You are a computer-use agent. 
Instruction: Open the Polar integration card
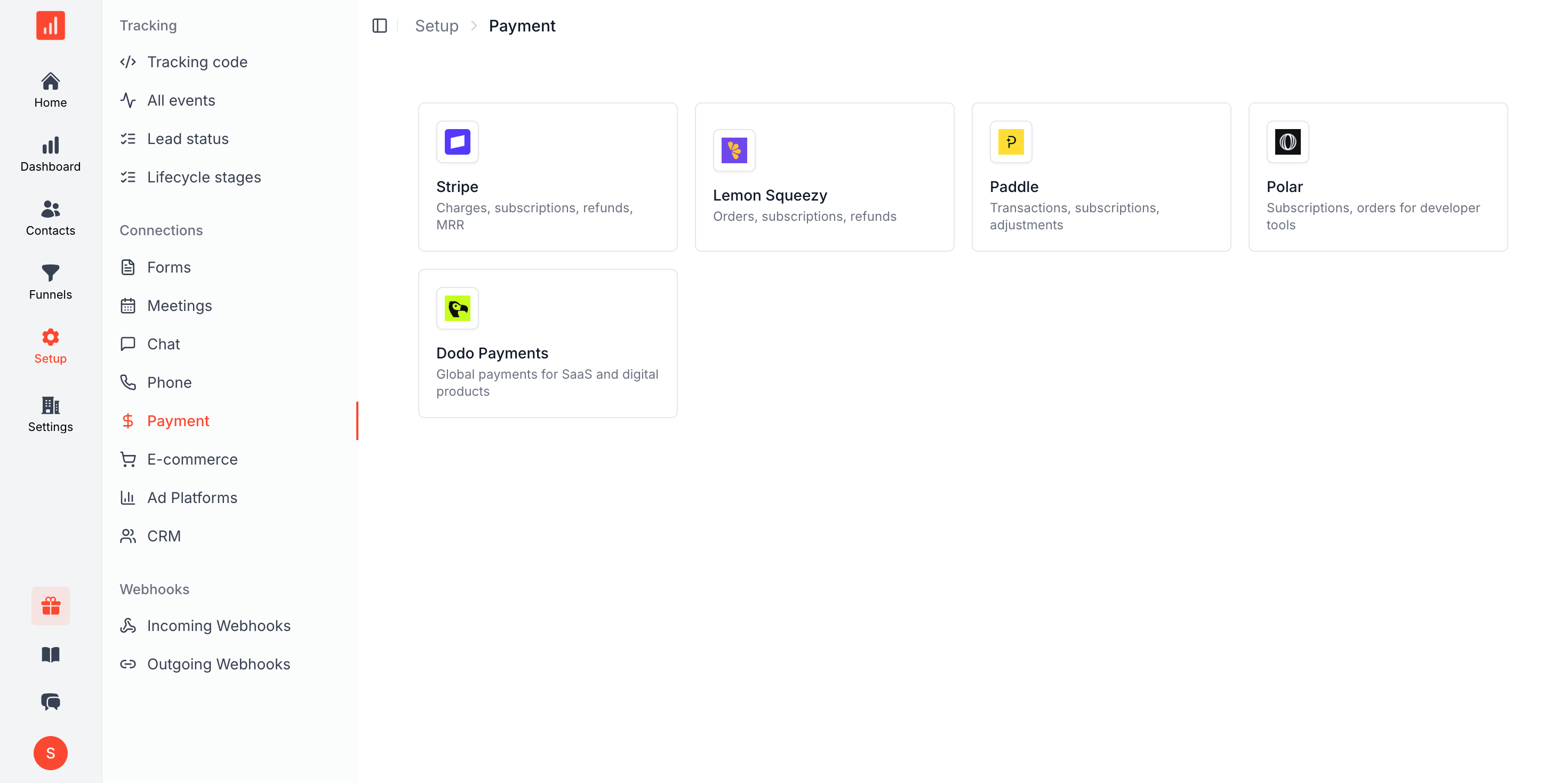(x=1378, y=177)
